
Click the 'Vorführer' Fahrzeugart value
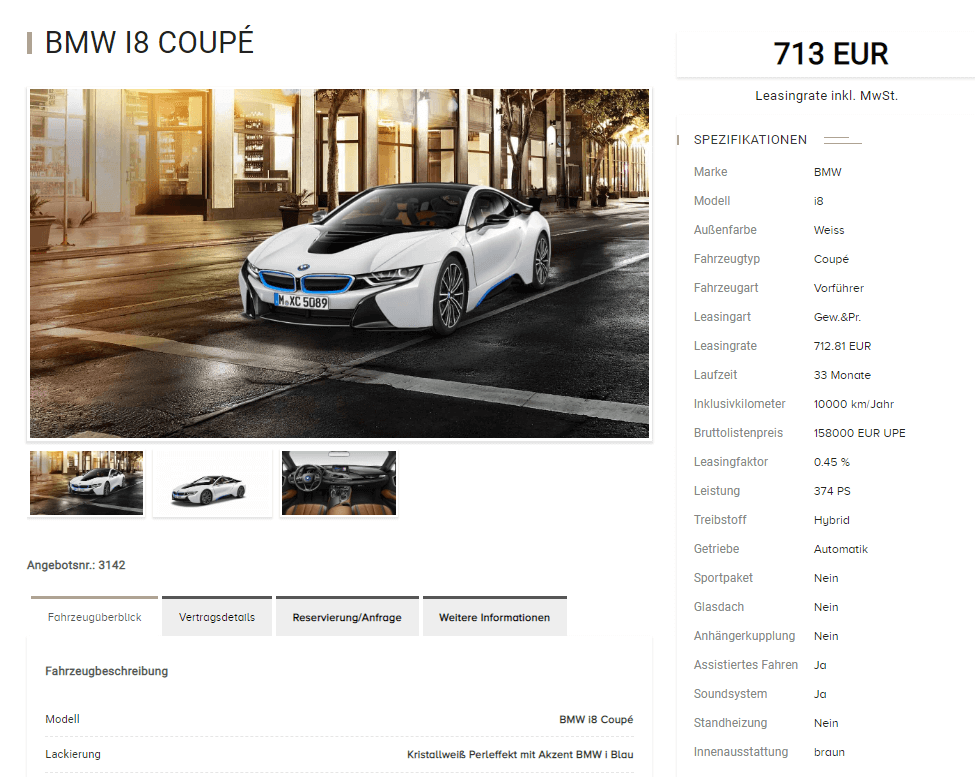coord(839,288)
